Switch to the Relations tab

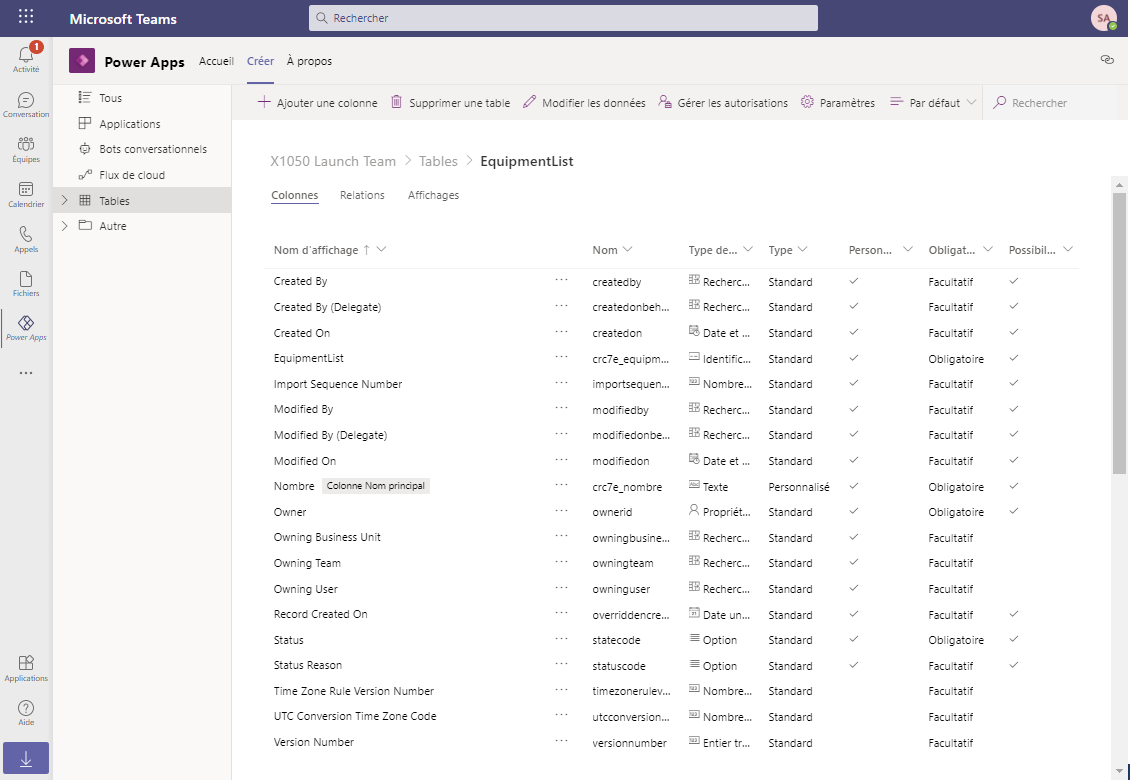click(362, 195)
